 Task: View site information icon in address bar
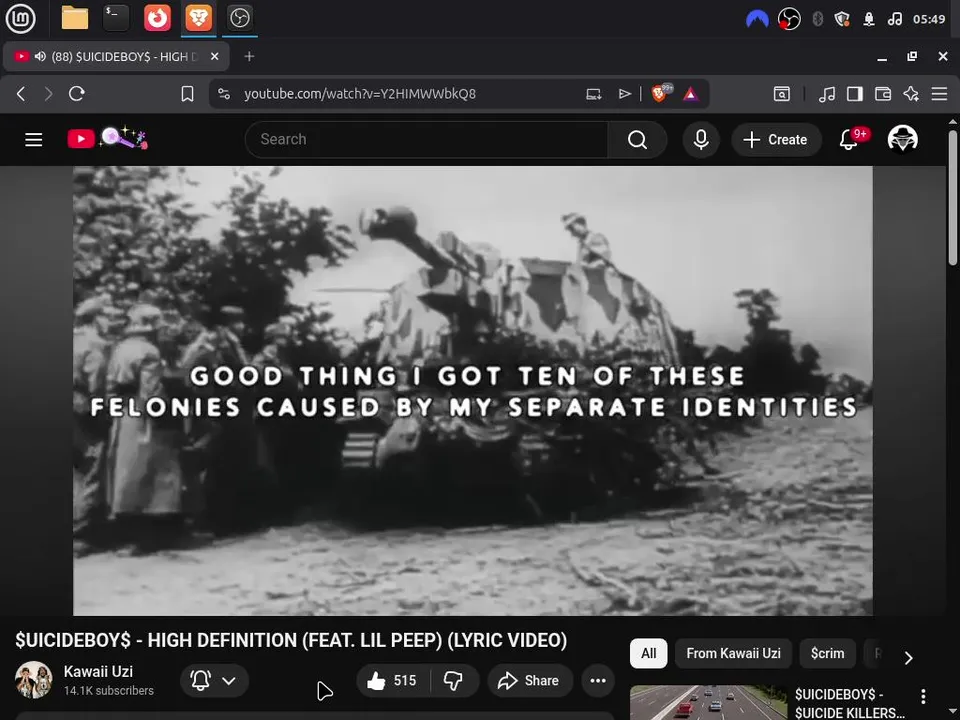pos(224,94)
